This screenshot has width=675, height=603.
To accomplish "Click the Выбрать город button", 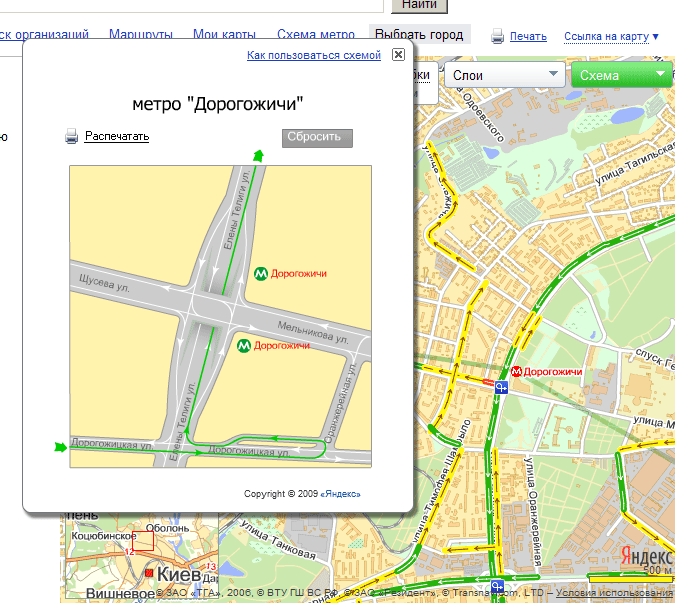I will click(x=419, y=35).
